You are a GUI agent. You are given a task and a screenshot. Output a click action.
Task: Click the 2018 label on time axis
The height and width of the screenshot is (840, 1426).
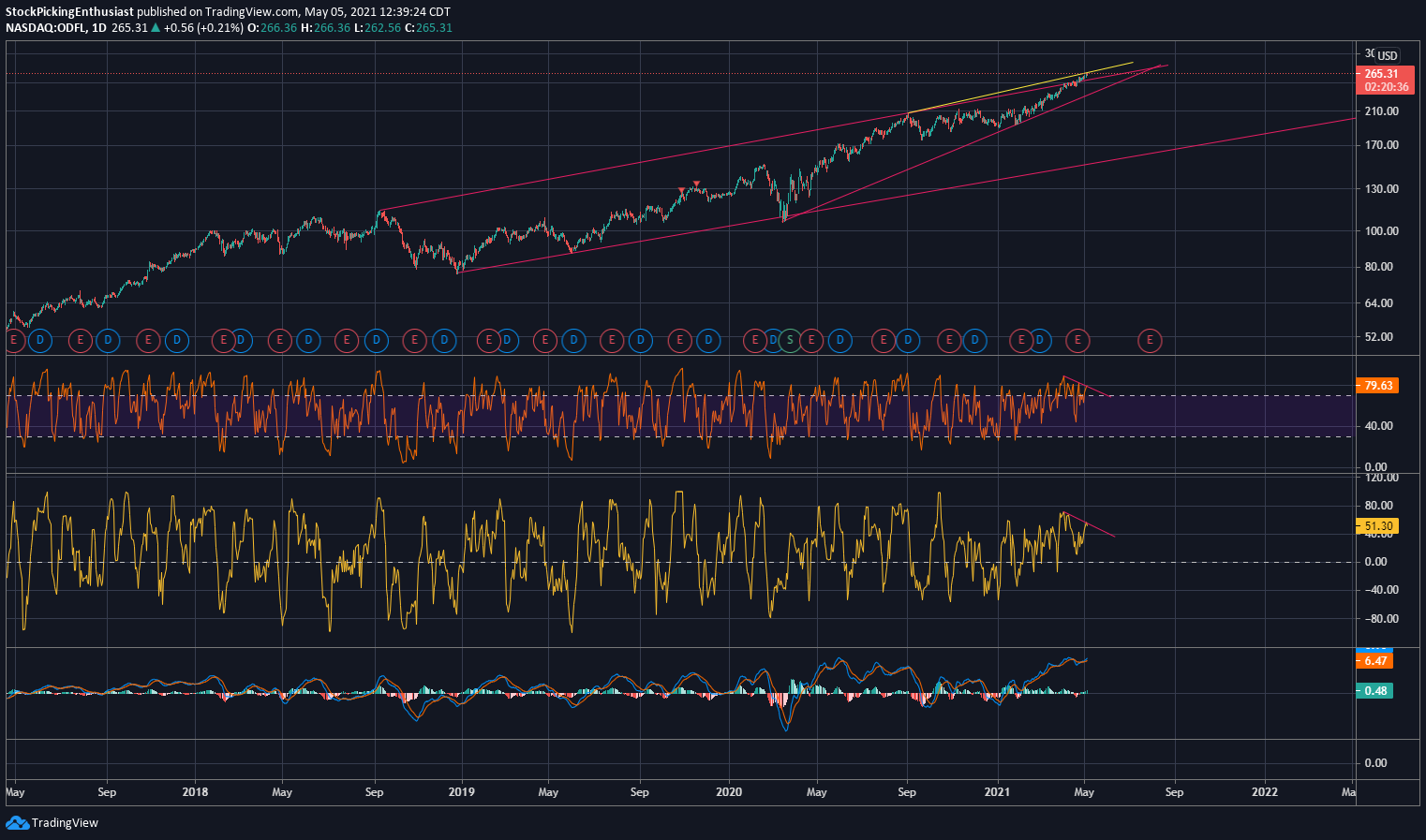coord(195,792)
